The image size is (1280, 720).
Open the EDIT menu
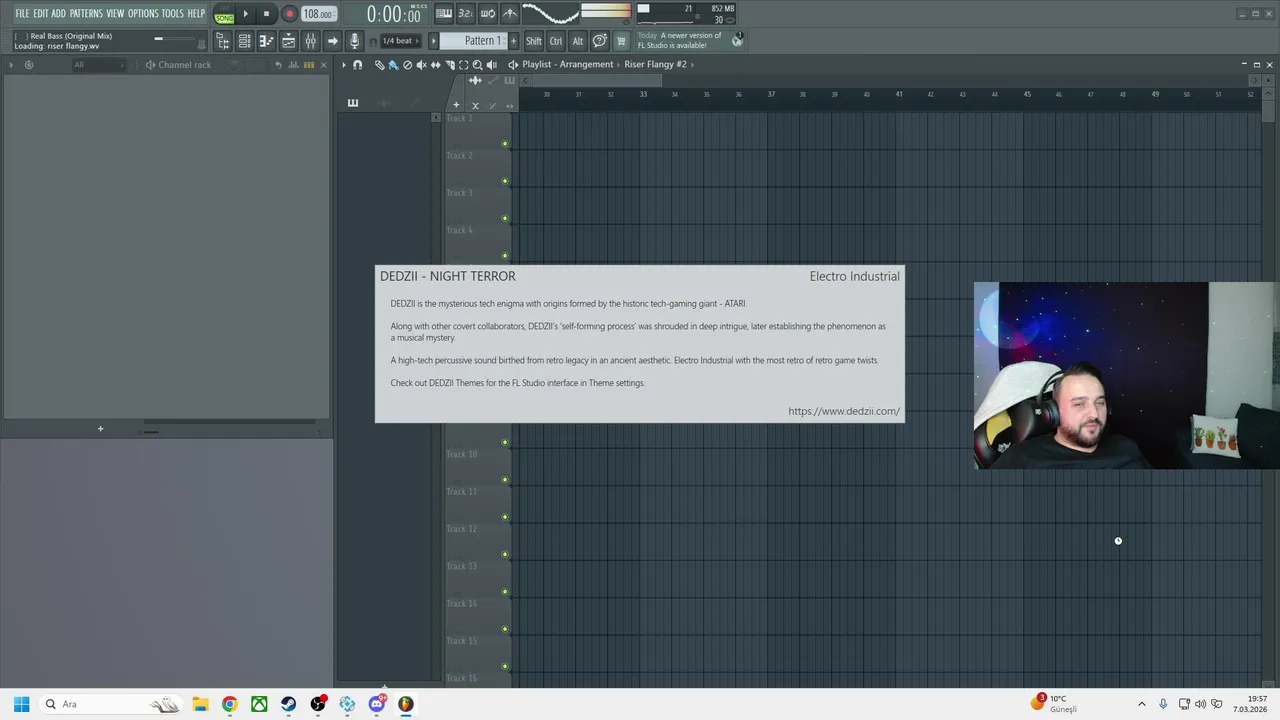pos(41,13)
